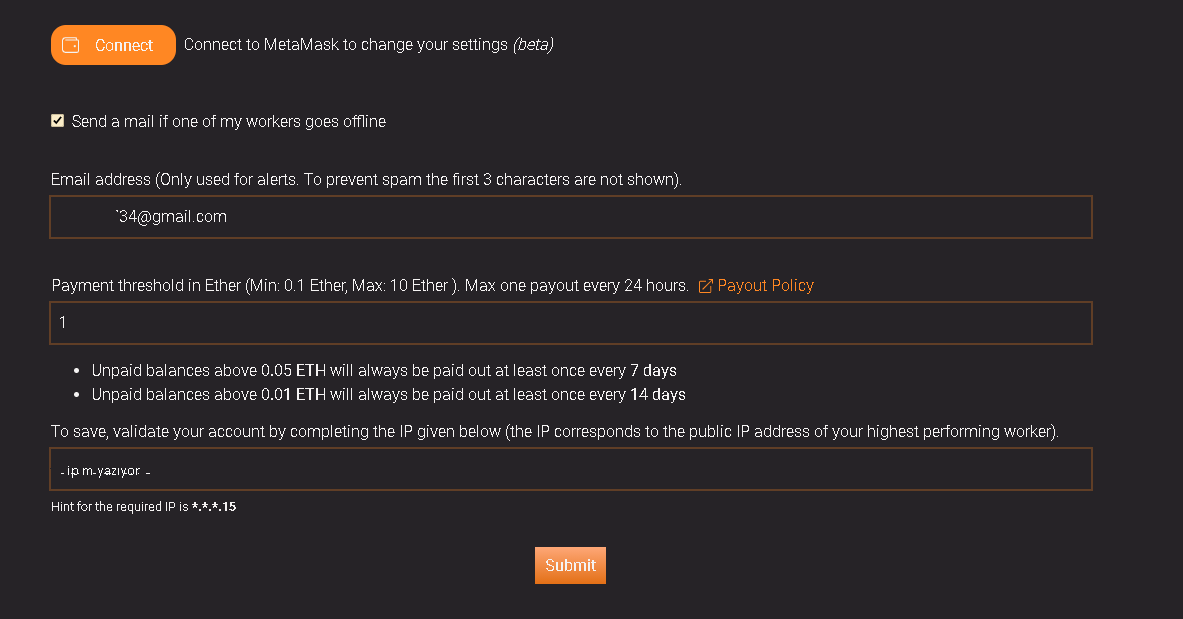Image resolution: width=1183 pixels, height=619 pixels.
Task: Click the bold '*.*.*.15' IP hint value
Action: pyautogui.click(x=214, y=507)
